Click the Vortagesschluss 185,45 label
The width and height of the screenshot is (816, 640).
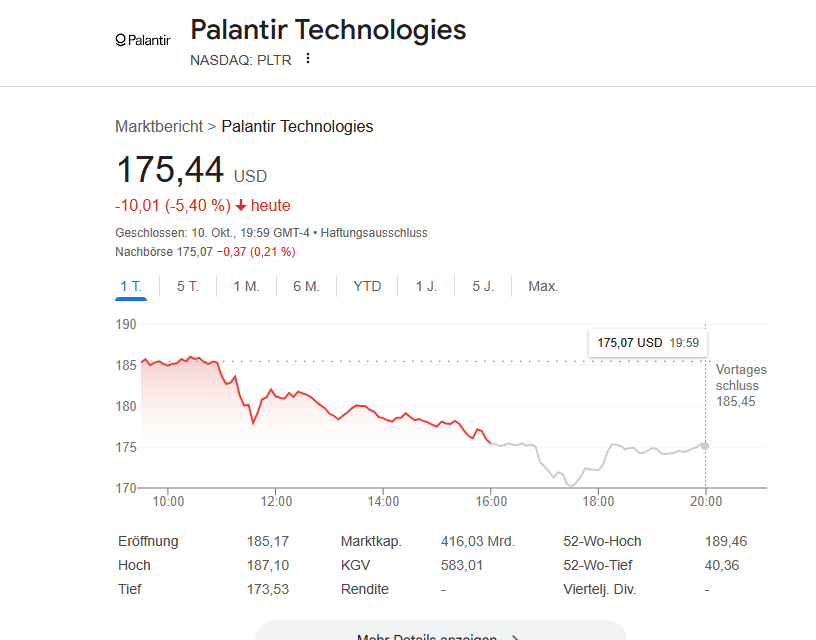point(740,385)
